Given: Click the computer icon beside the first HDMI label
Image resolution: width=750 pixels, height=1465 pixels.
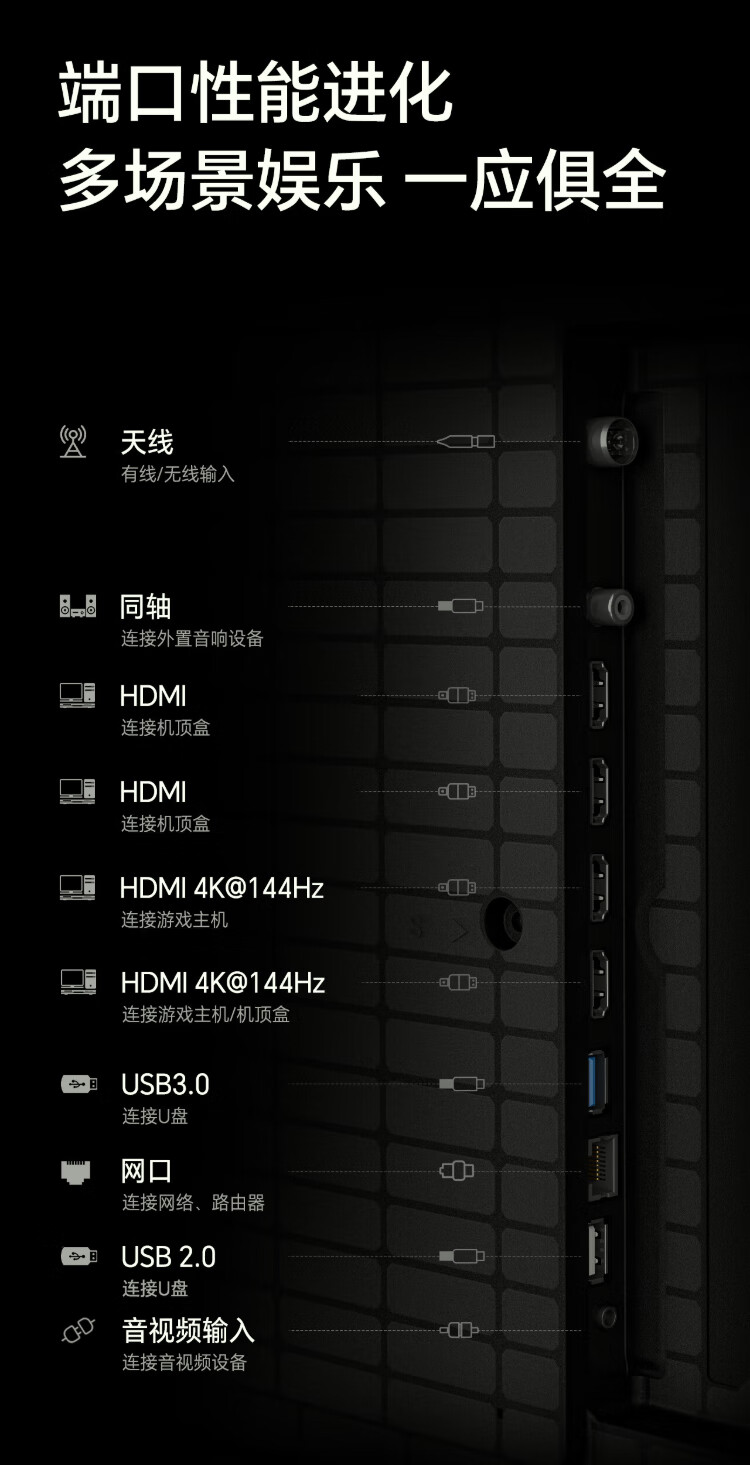Looking at the screenshot, I should [78, 695].
